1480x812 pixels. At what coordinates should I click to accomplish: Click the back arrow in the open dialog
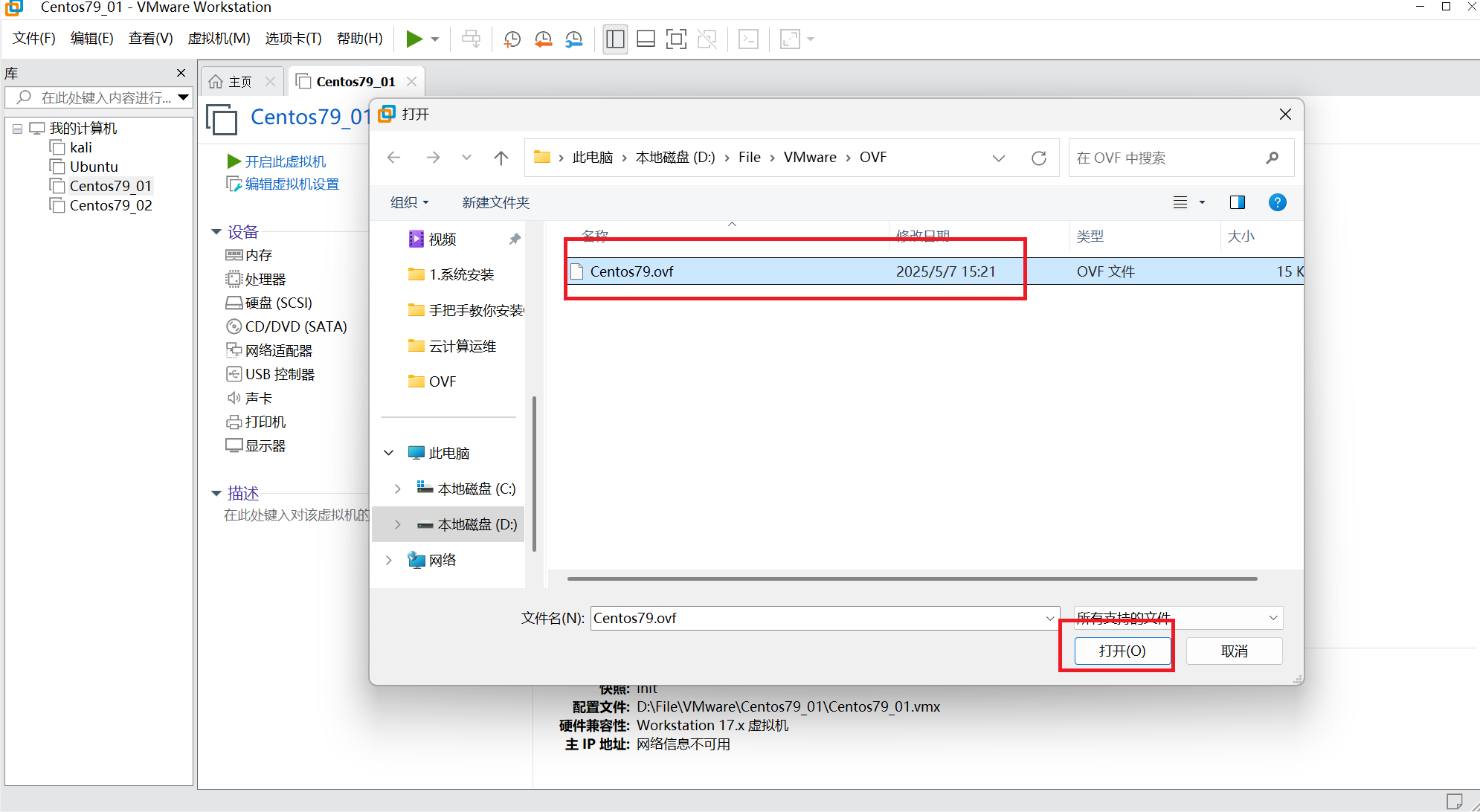(394, 158)
